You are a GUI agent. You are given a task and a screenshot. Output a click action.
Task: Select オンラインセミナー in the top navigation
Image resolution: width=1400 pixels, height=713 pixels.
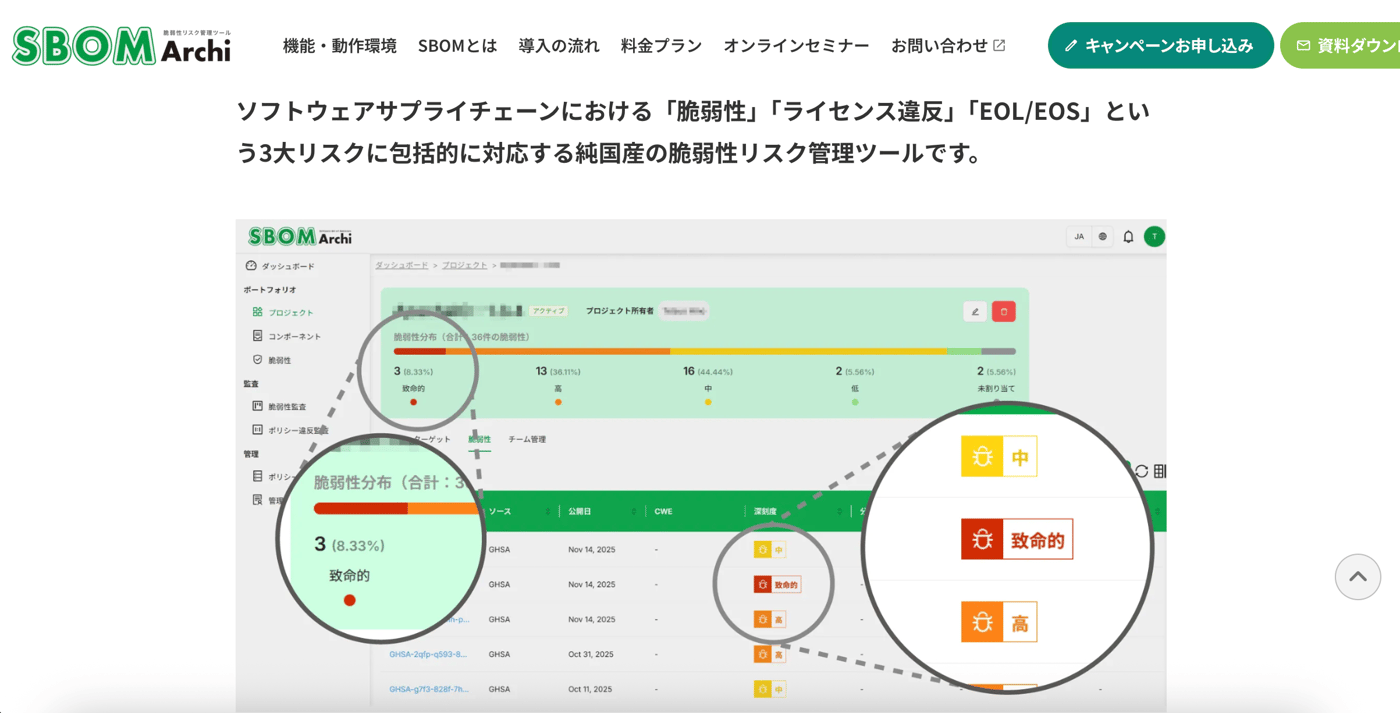[796, 45]
